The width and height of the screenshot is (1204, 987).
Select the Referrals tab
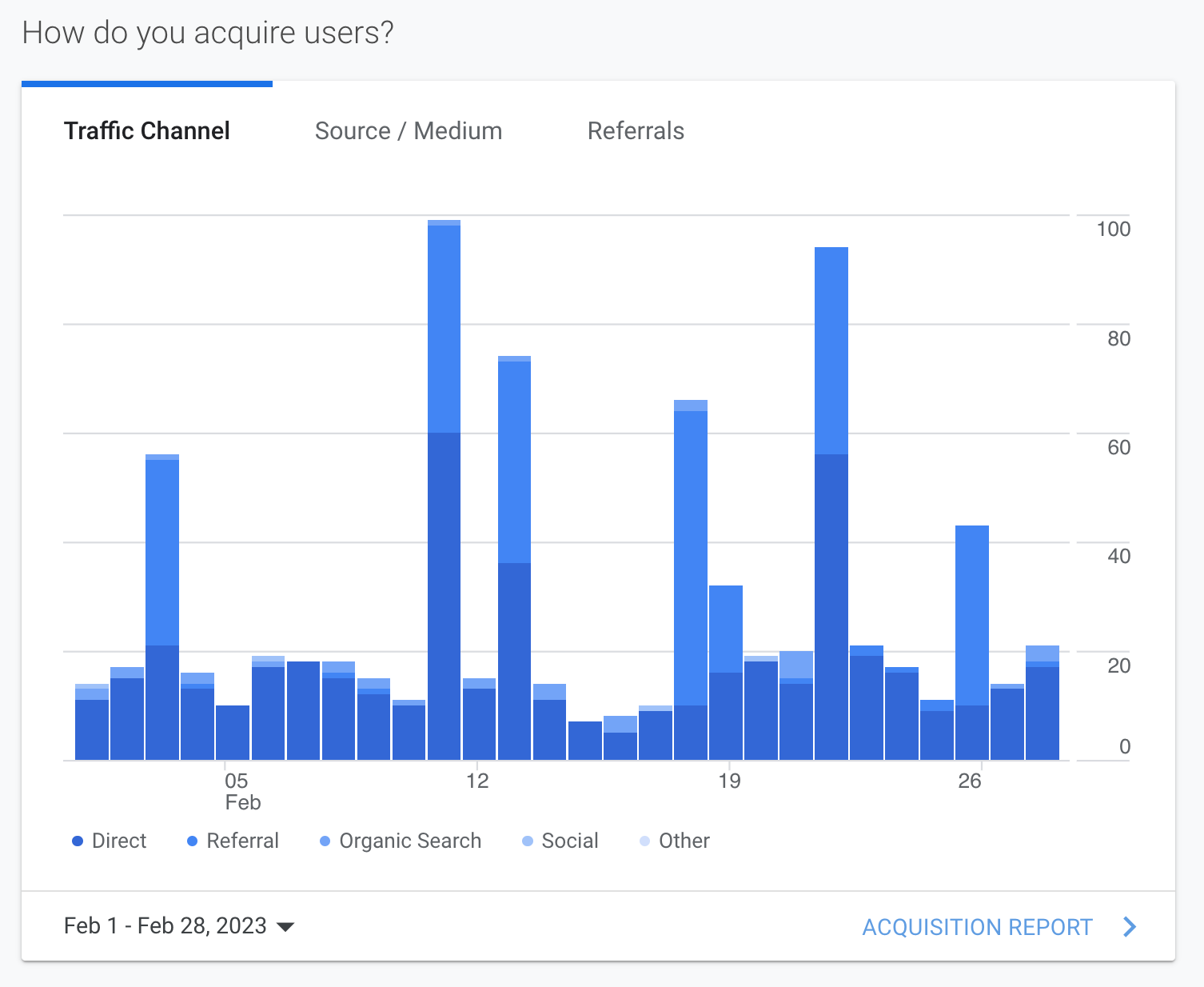click(636, 131)
